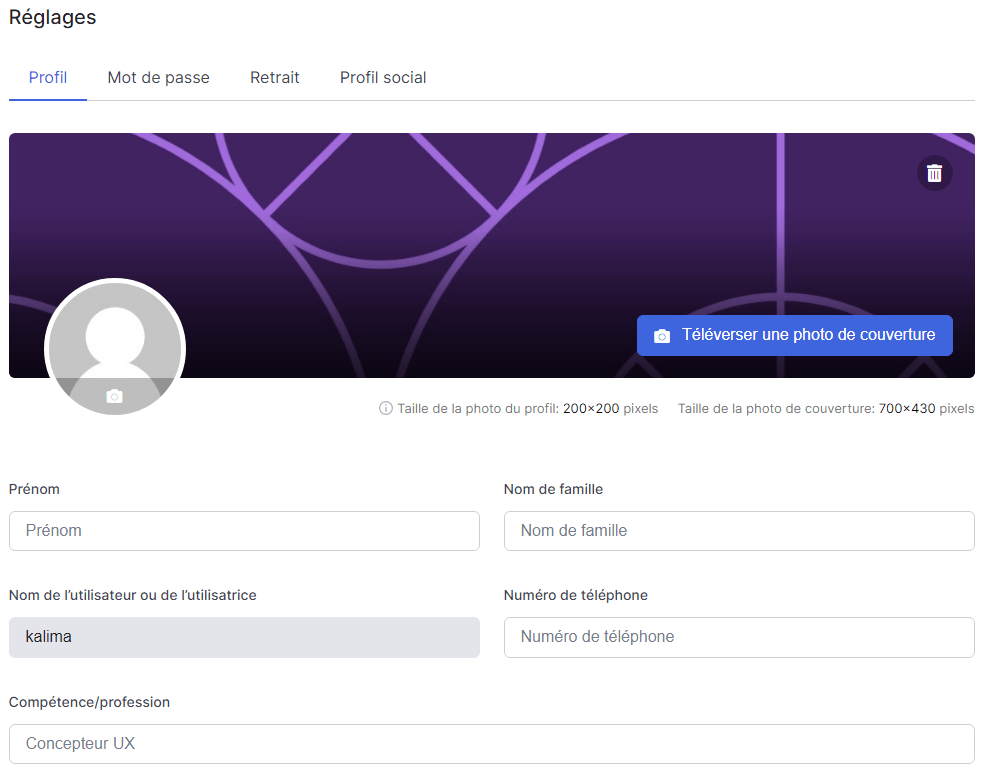Click camera icon inside the upload cover button
Image resolution: width=998 pixels, height=769 pixels.
coord(661,336)
